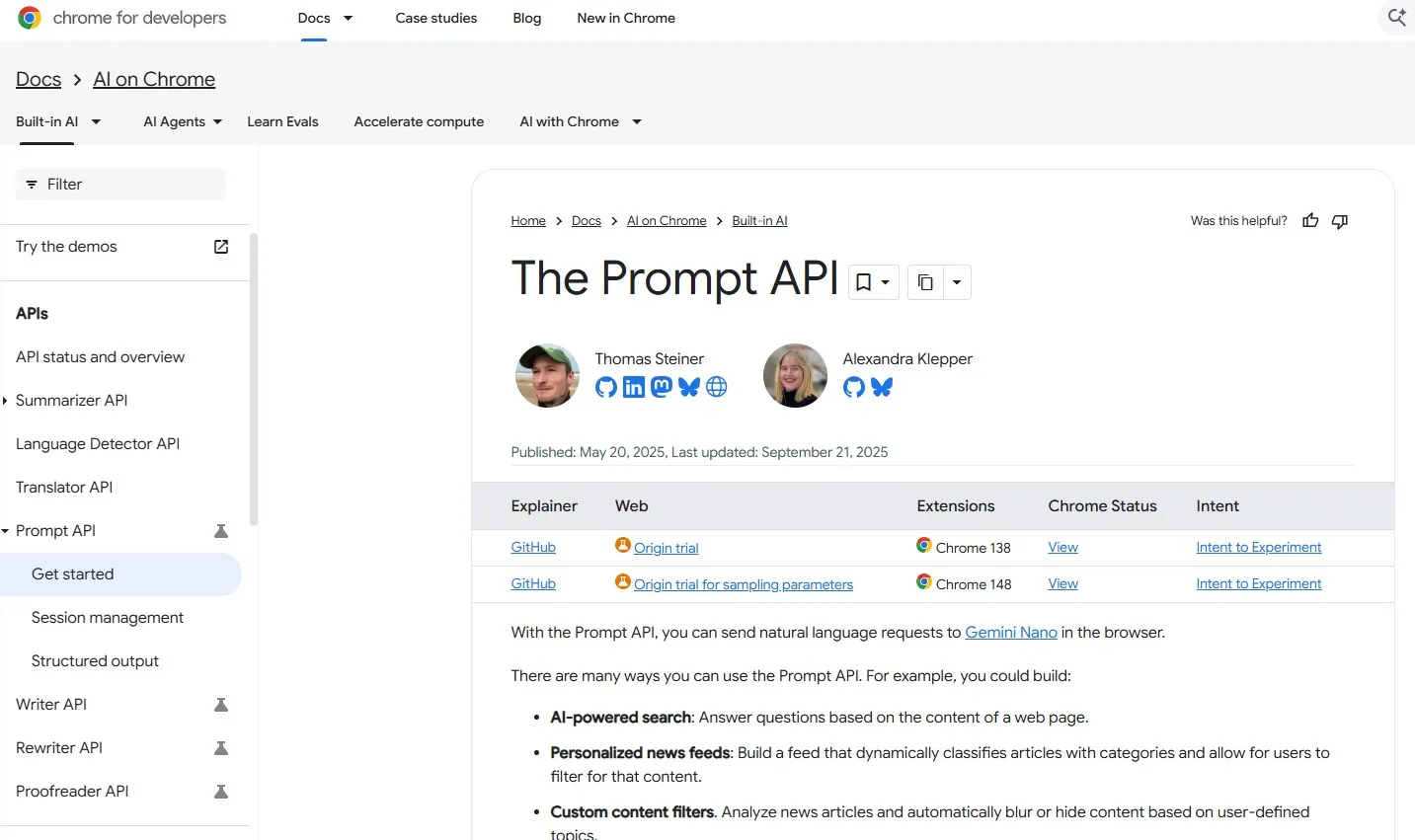Click the copy page icon beside title
This screenshot has height=840, width=1415.
tap(925, 282)
